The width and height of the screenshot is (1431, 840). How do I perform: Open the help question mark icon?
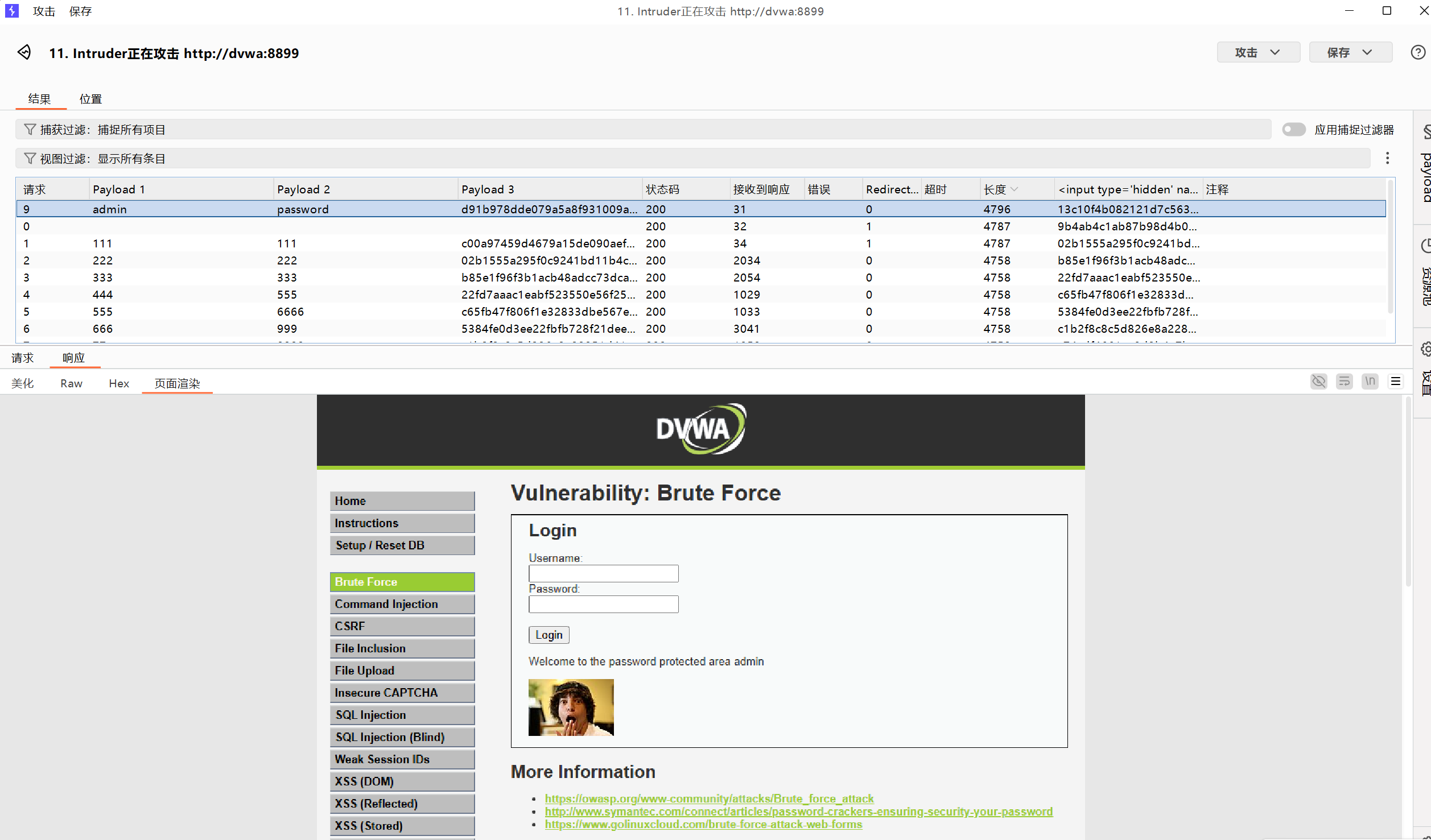pos(1418,52)
